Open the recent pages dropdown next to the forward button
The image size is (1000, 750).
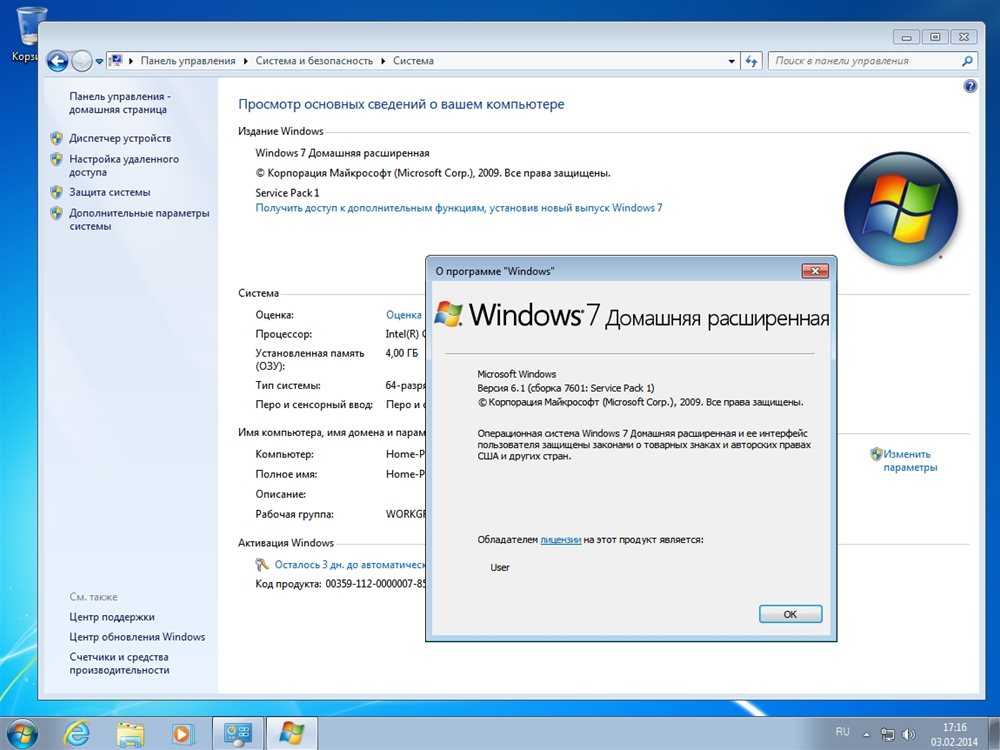click(x=100, y=61)
